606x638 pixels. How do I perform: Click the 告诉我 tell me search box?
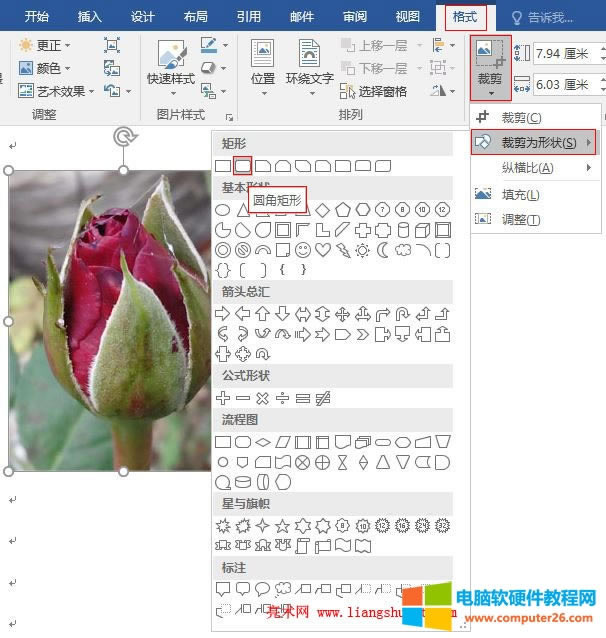pos(542,17)
